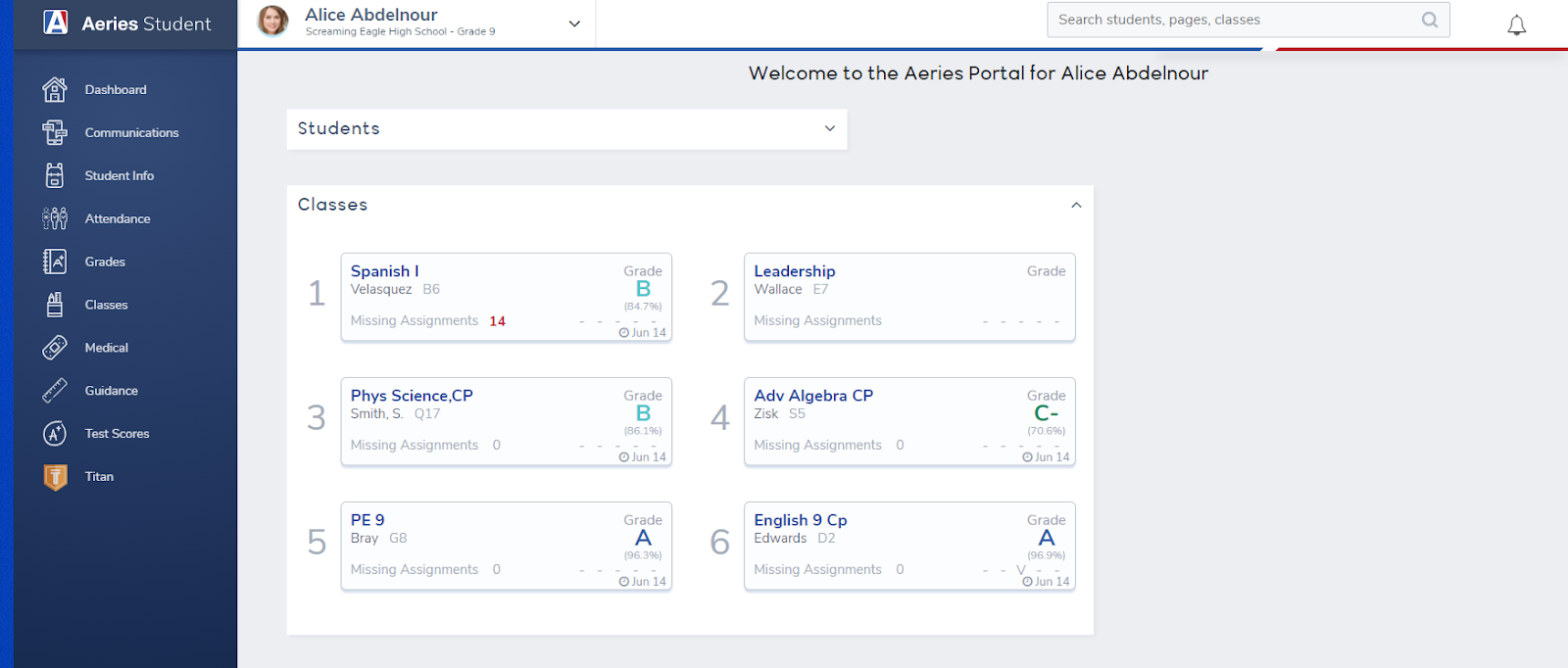
Task: Open the Alice Abdelnour student dropdown
Action: coord(574,24)
